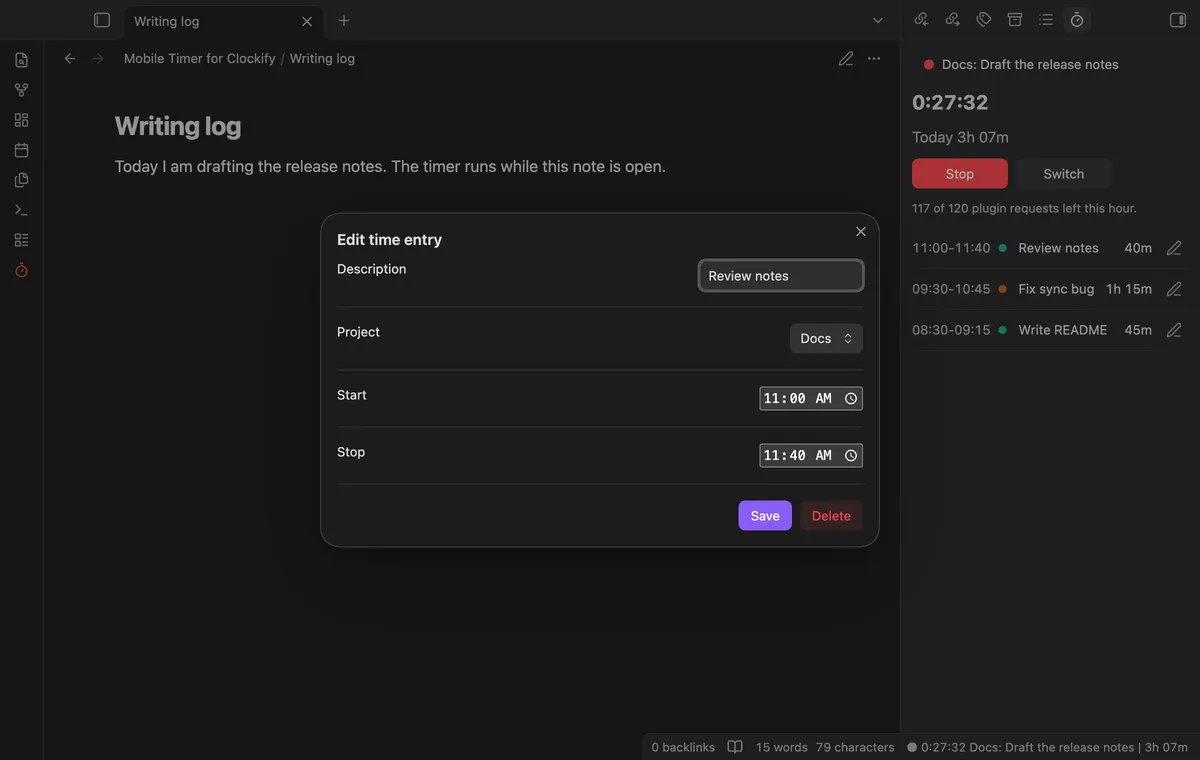Toggle the left sidebar
1200x760 pixels.
coord(101,20)
